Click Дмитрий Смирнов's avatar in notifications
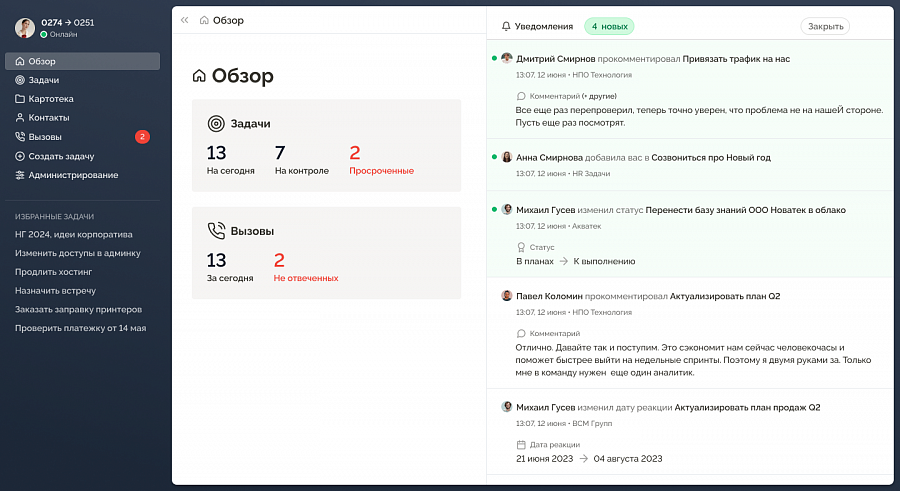This screenshot has width=900, height=491. pos(506,58)
